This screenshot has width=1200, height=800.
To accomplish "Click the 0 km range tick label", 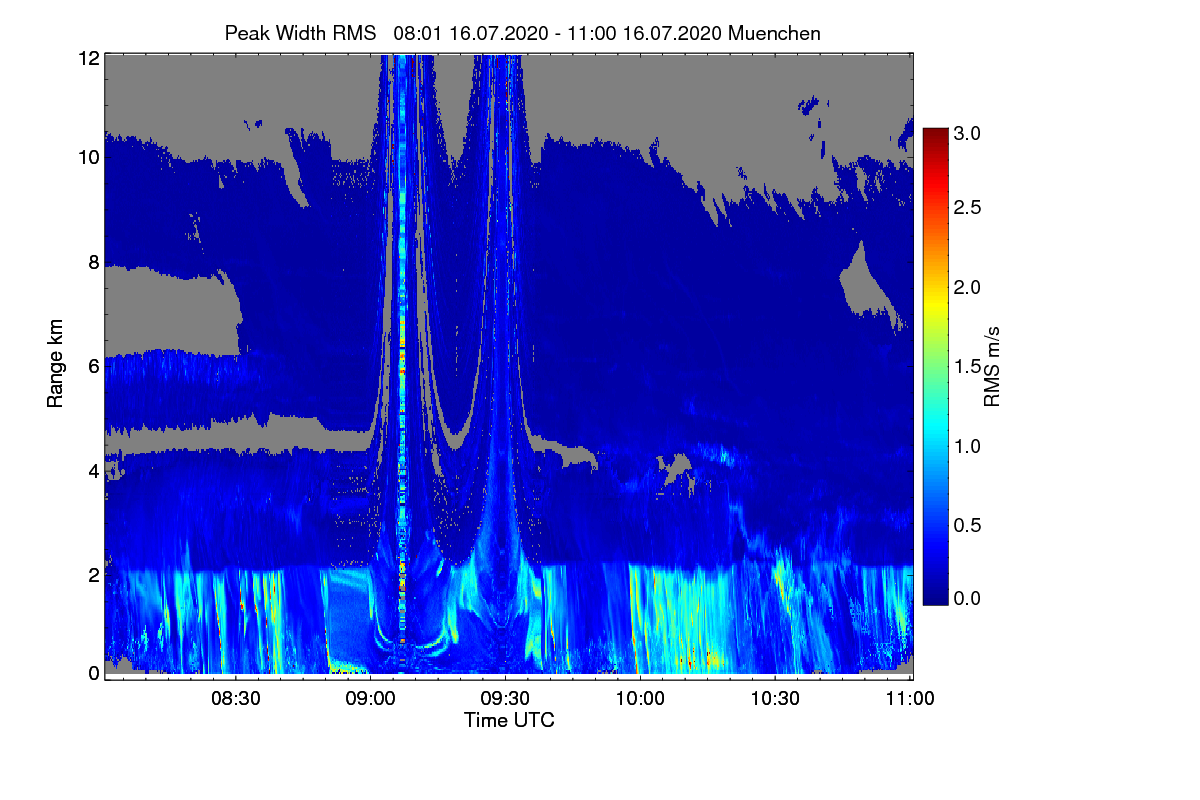I will (93, 673).
